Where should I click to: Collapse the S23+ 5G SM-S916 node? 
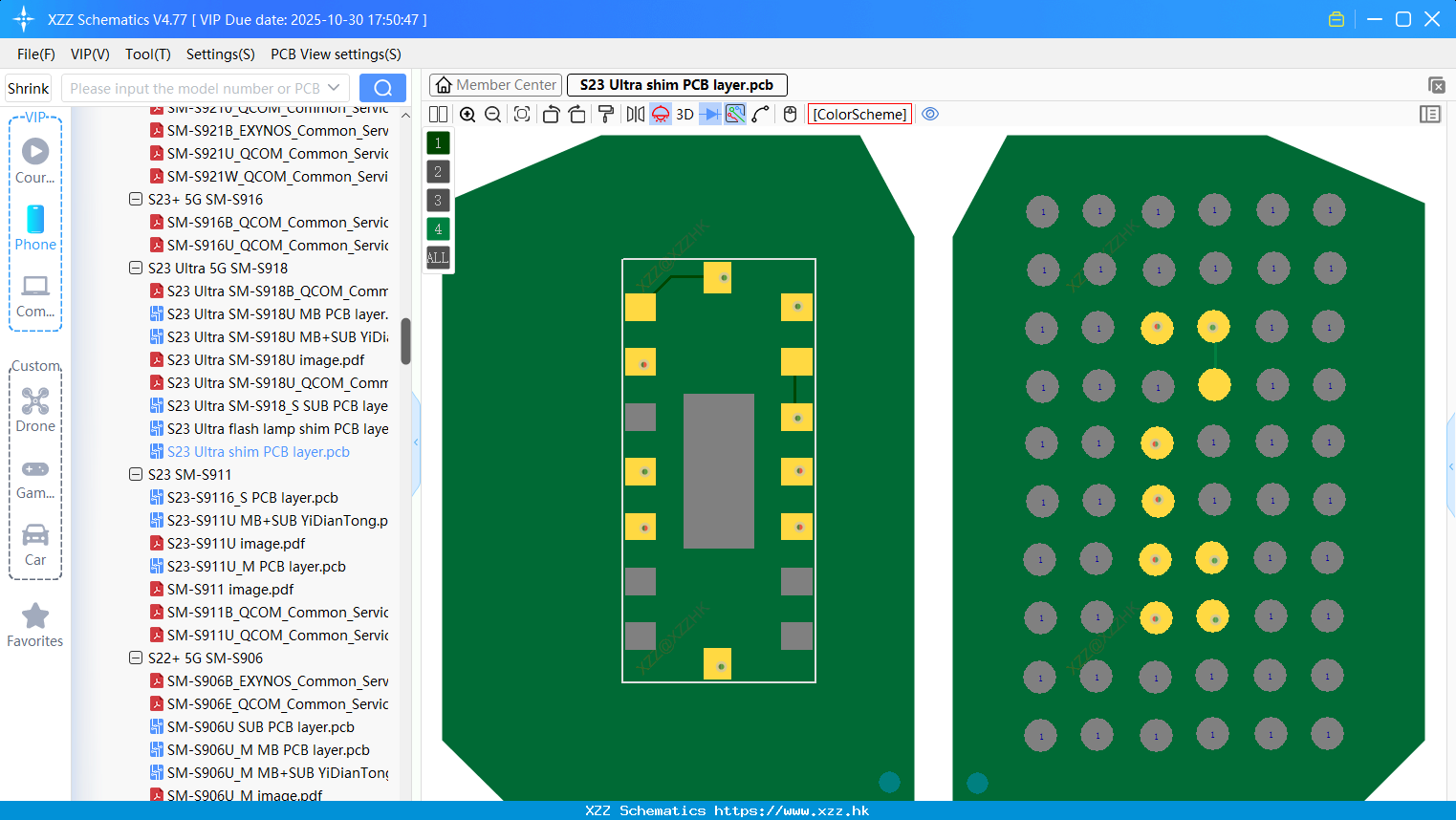click(136, 200)
